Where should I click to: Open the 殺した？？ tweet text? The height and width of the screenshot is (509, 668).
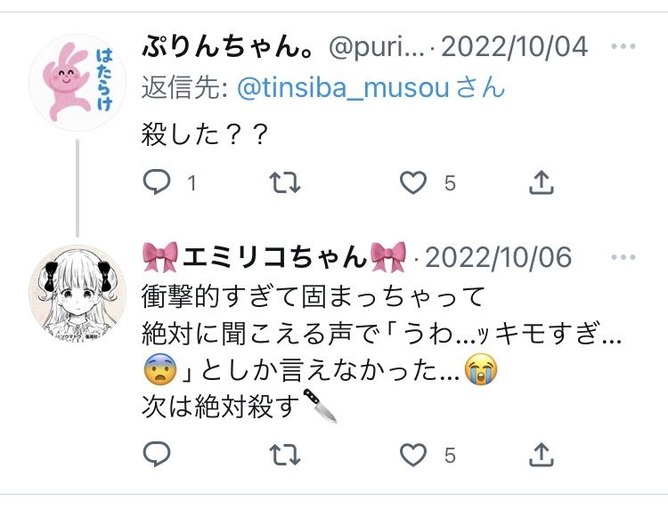point(204,134)
